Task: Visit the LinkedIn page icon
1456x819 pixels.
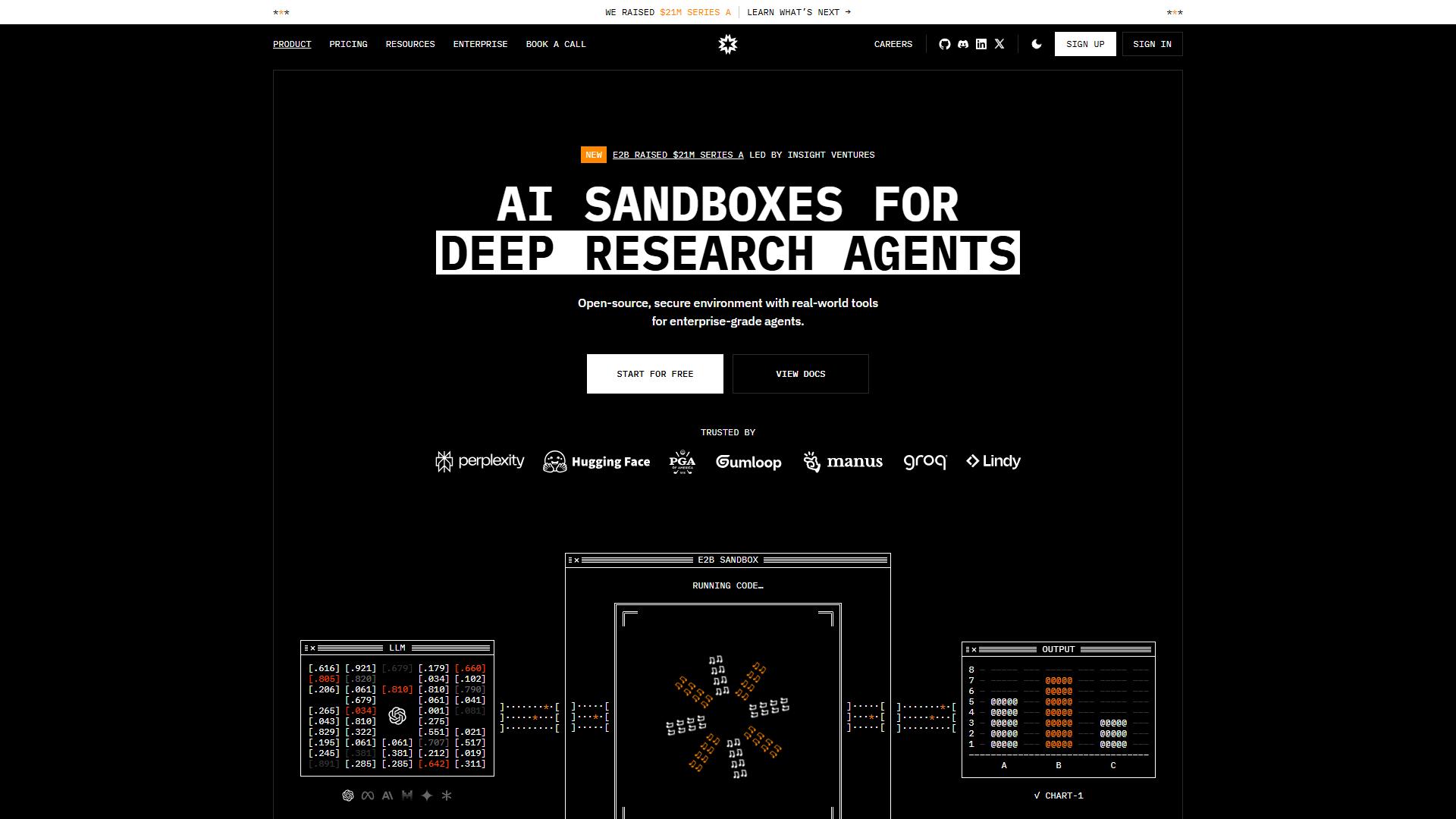Action: point(981,44)
